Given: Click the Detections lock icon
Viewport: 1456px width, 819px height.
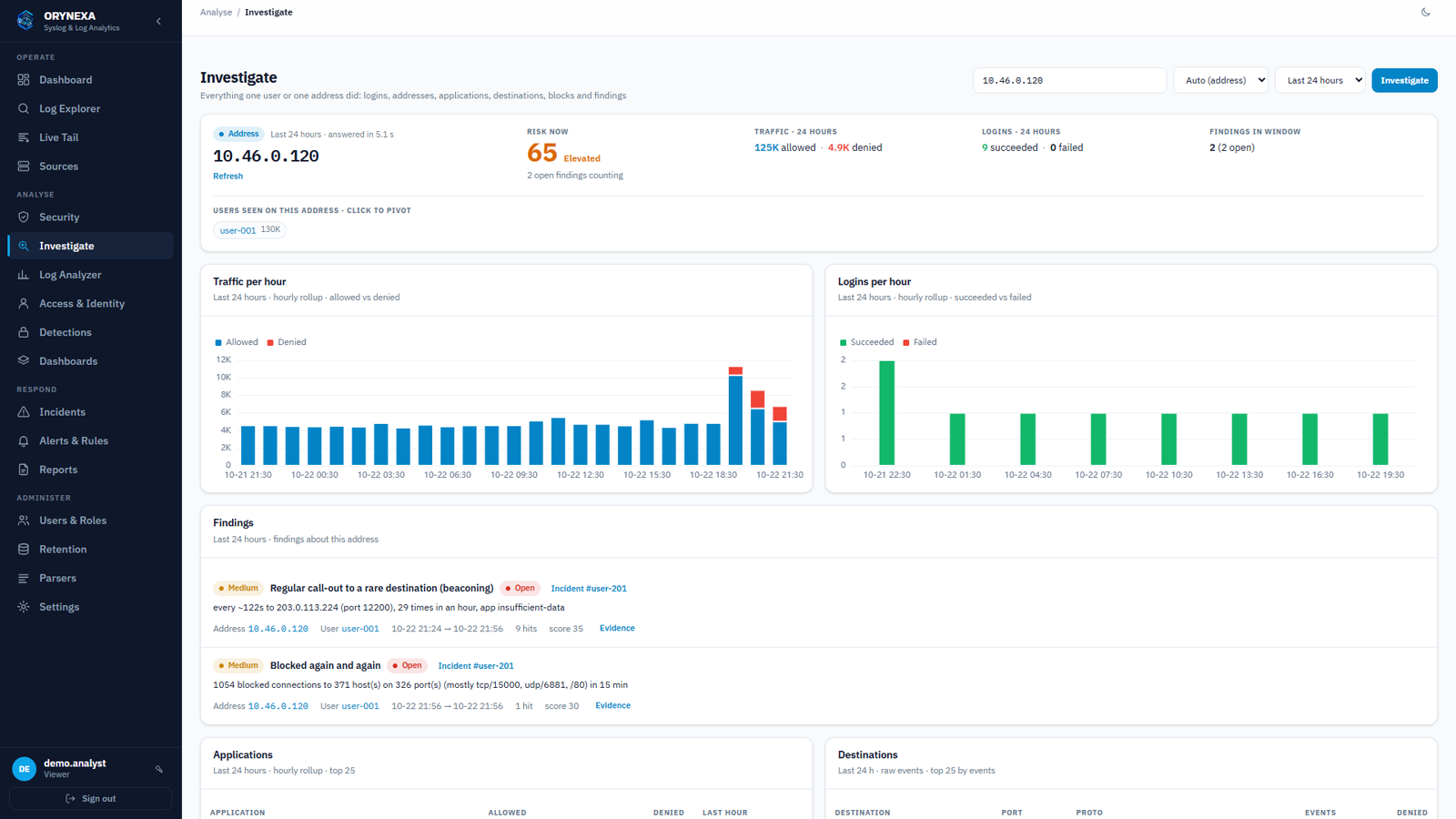Looking at the screenshot, I should (x=24, y=332).
